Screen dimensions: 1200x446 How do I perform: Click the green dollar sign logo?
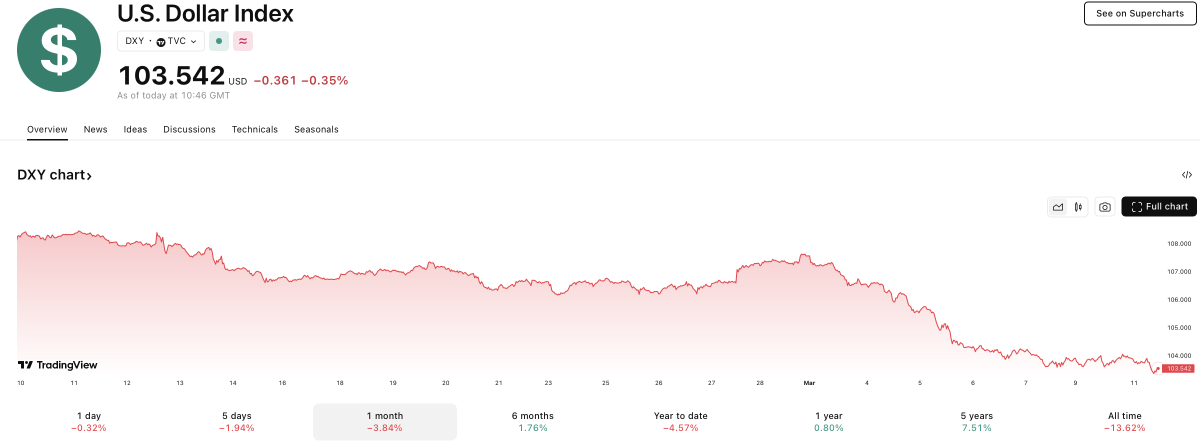(58, 50)
